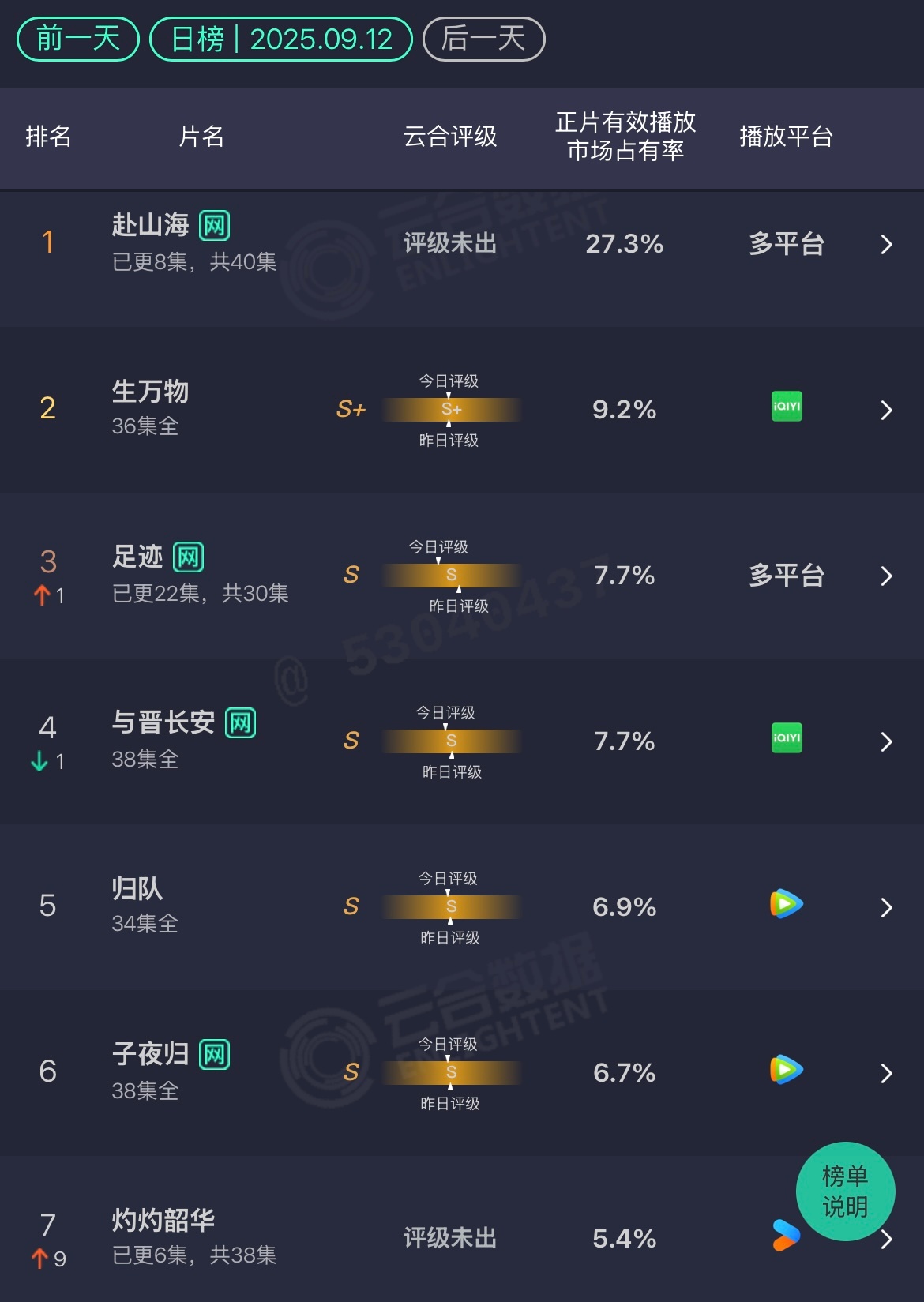
Task: Click the iQIYI platform icon for 生万物
Action: 787,407
